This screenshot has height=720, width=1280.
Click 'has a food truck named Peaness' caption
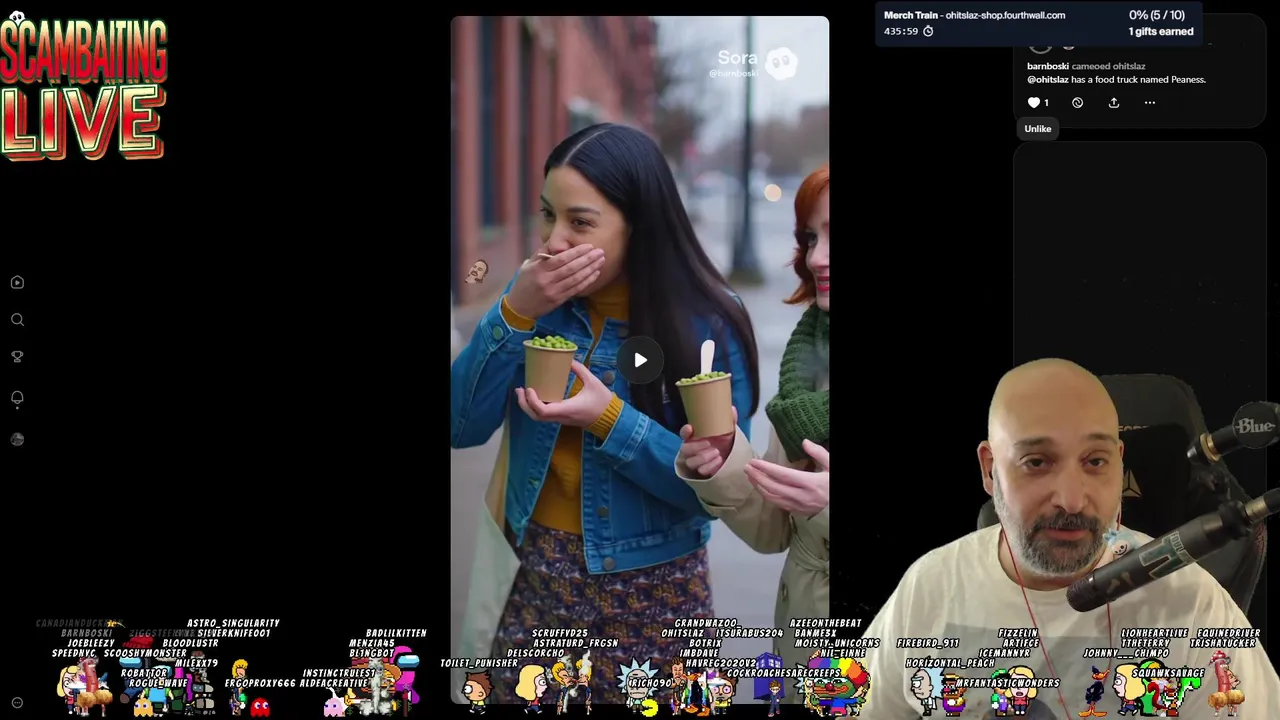[x=1138, y=80]
